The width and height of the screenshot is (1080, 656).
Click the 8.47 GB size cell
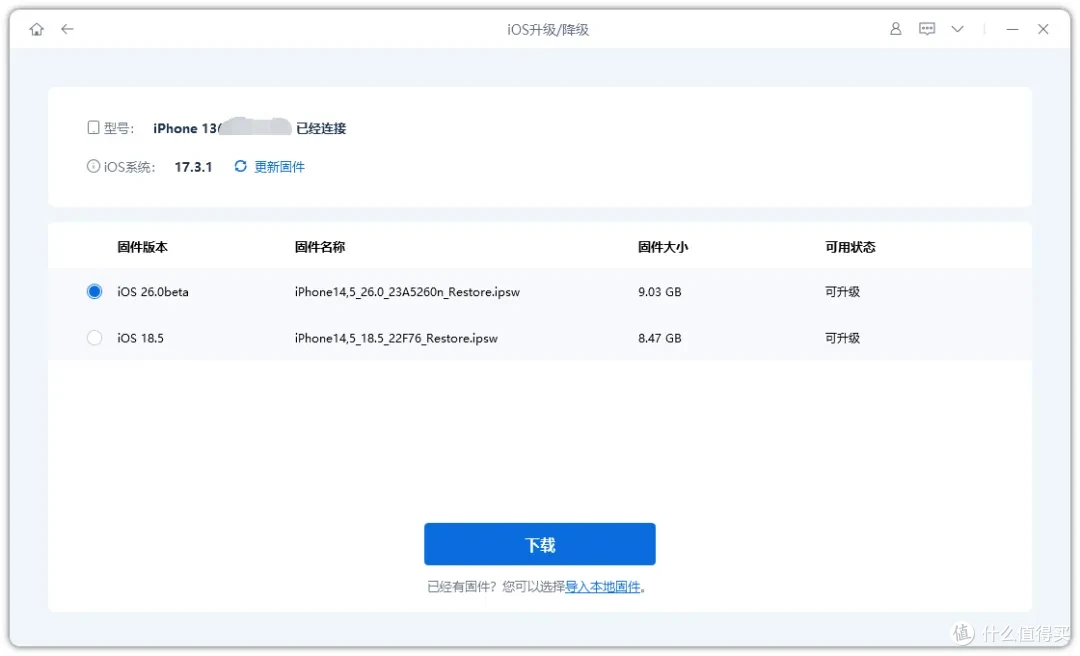pos(659,338)
